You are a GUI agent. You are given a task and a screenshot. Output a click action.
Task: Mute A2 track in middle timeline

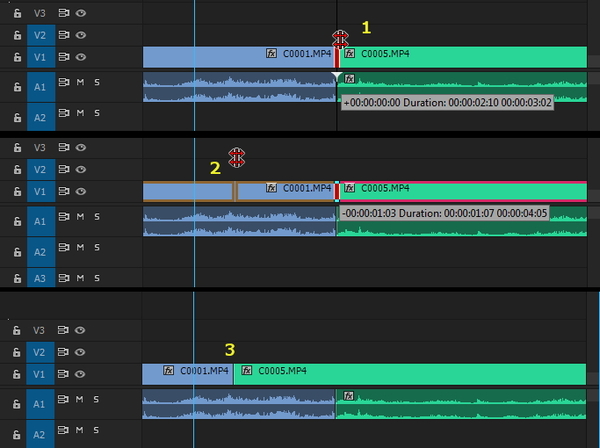[80, 247]
